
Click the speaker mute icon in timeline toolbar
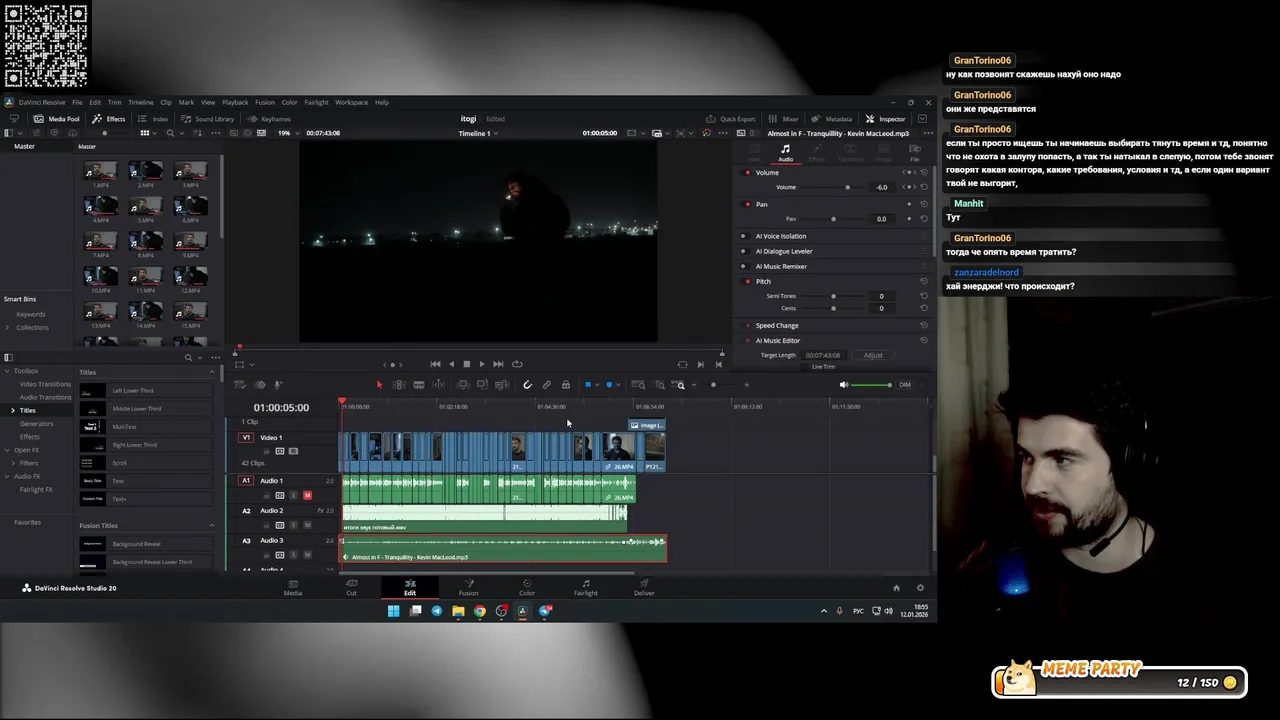coord(844,385)
